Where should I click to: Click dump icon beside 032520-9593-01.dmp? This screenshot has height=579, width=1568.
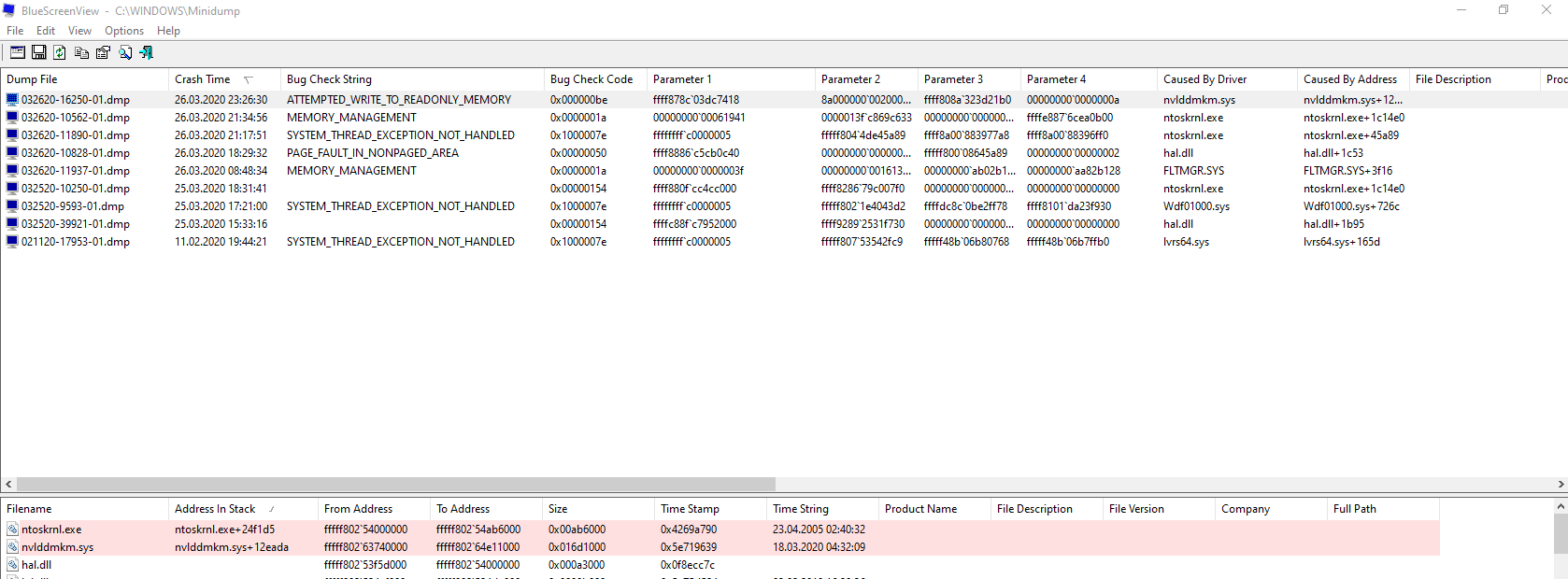[12, 205]
